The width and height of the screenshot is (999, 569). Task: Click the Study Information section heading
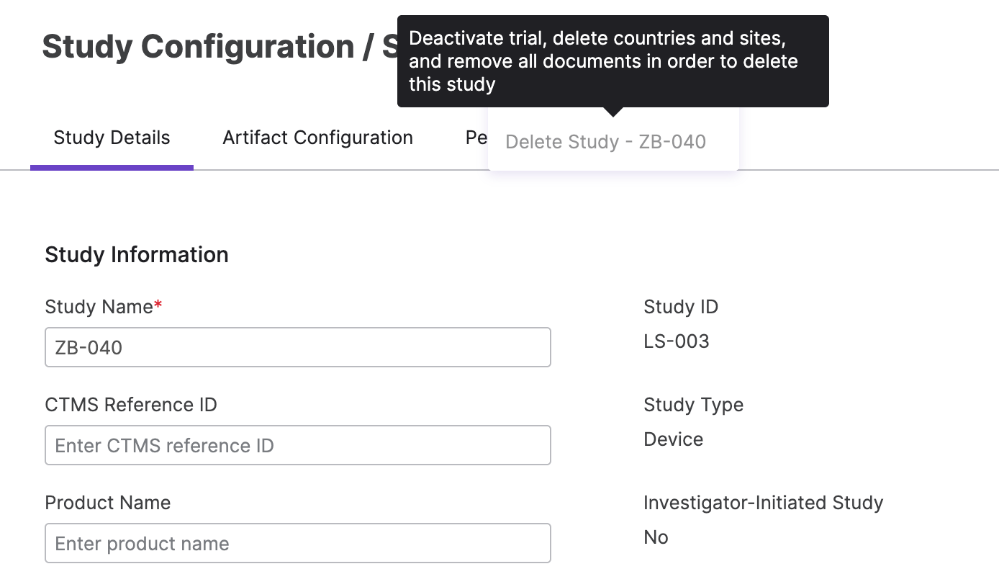pyautogui.click(x=136, y=255)
